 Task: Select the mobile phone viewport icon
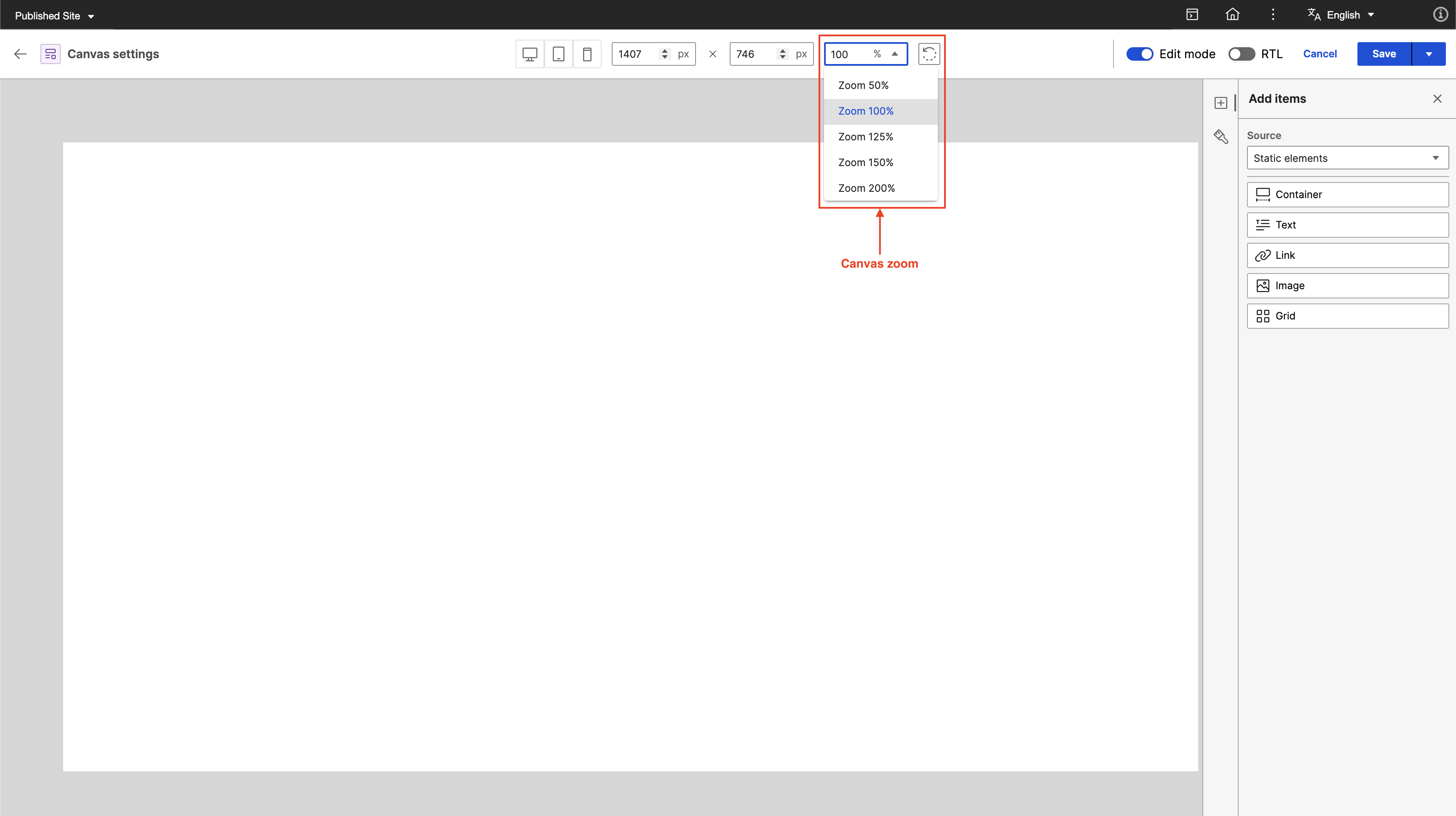587,54
